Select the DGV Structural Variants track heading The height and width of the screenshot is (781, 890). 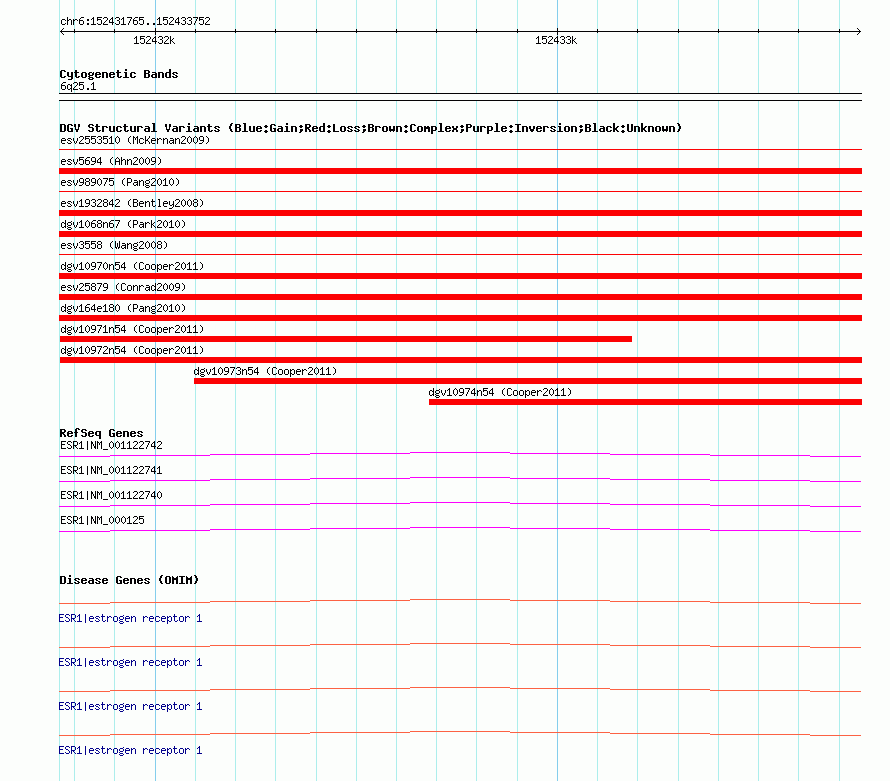(370, 128)
